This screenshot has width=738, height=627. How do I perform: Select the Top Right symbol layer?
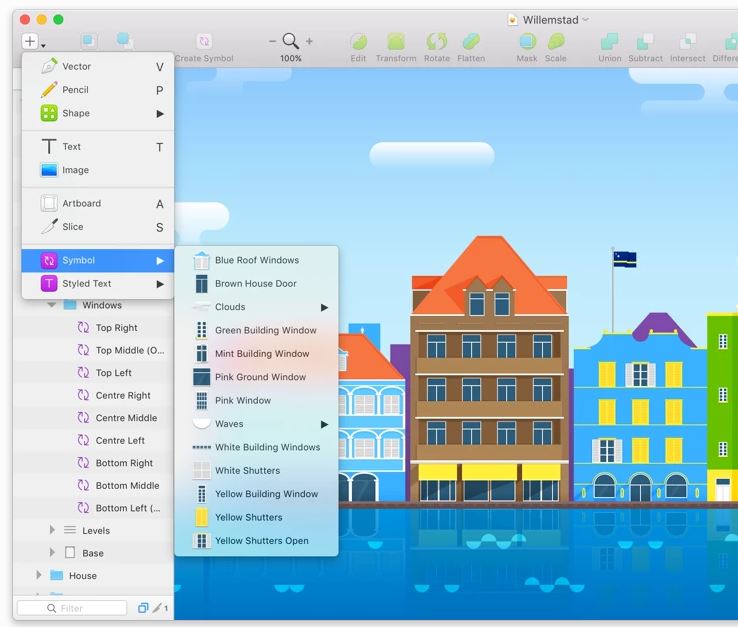tap(94, 328)
